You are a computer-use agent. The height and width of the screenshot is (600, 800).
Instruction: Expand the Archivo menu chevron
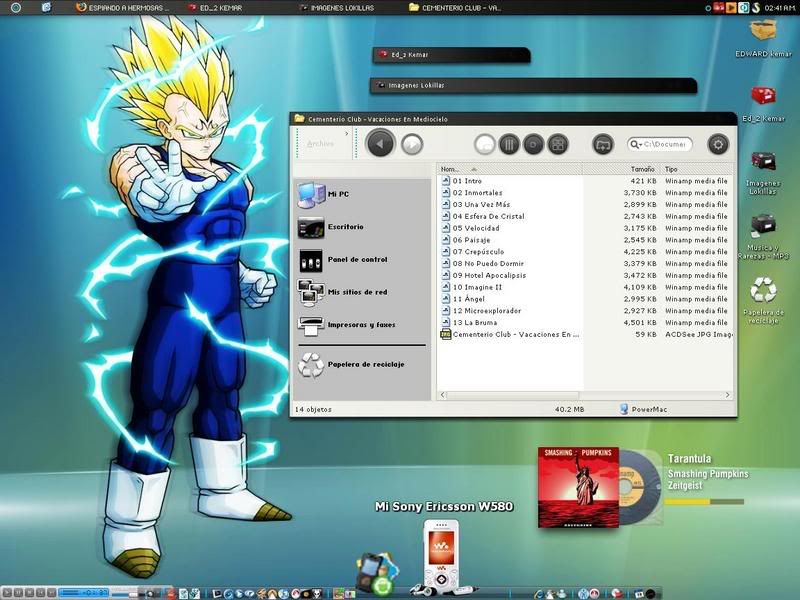347,134
